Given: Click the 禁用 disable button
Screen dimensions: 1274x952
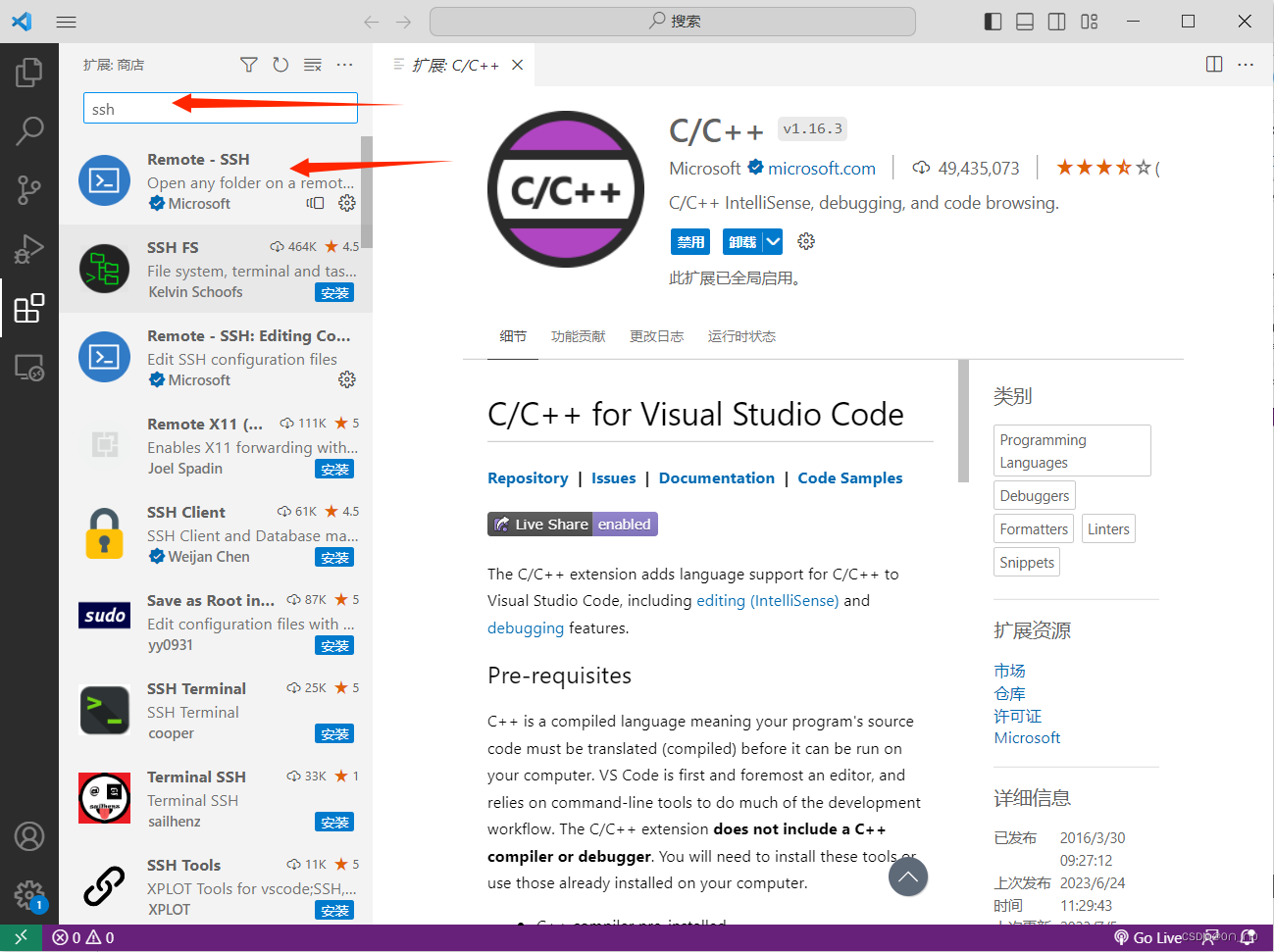Looking at the screenshot, I should tap(690, 241).
